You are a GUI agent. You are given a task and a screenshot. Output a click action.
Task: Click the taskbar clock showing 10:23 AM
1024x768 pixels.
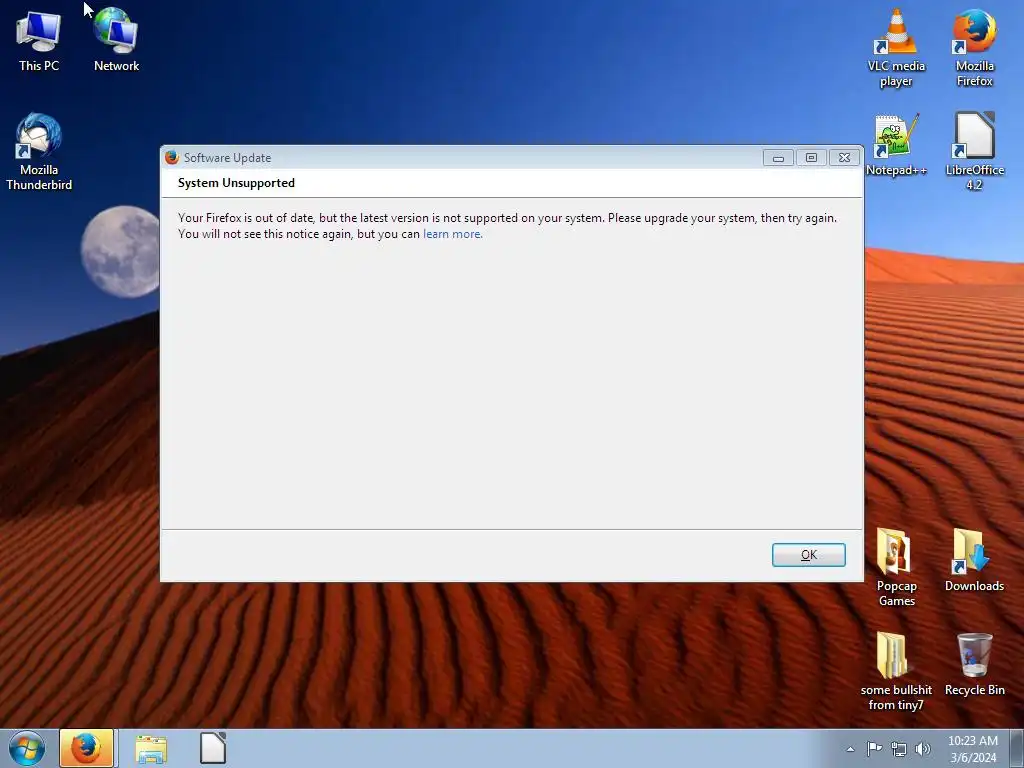coord(973,749)
